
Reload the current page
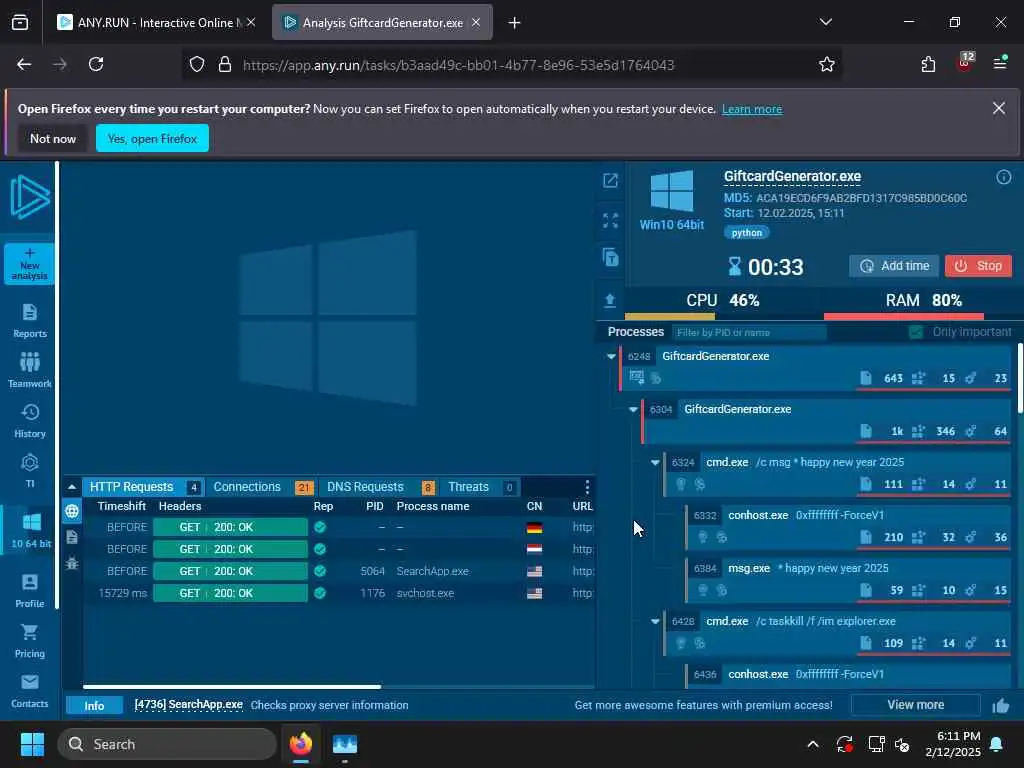[96, 64]
